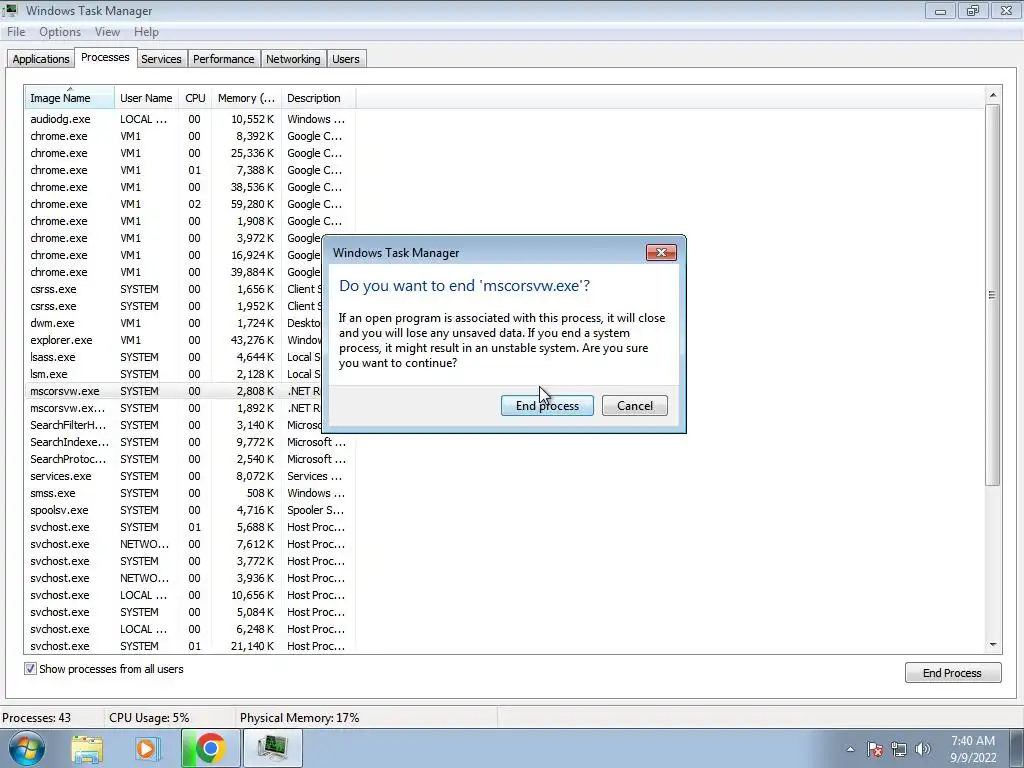Select the mscorsvw.exe row using 2,808 K
1024x768 pixels.
pos(174,391)
